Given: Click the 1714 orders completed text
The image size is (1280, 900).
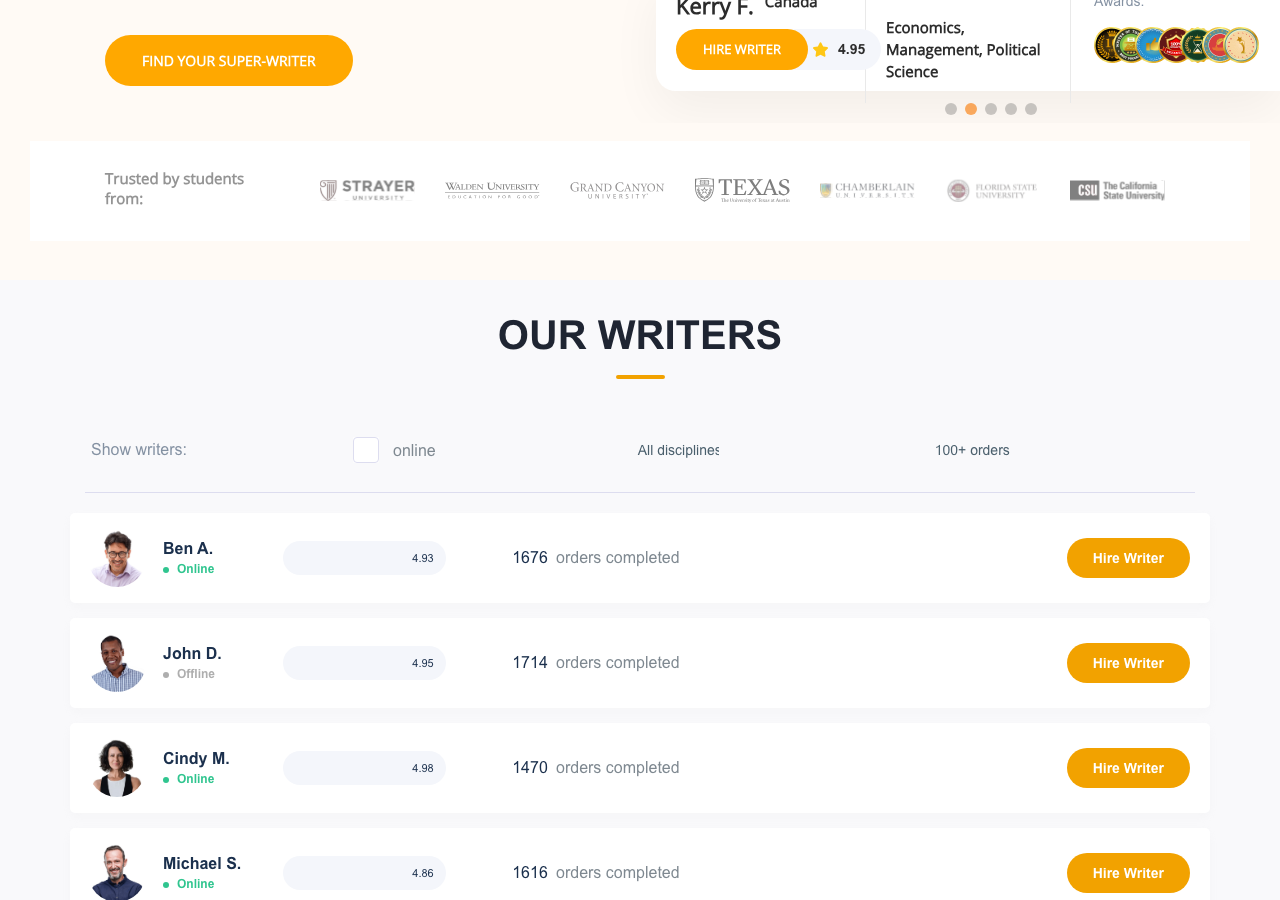Looking at the screenshot, I should (x=596, y=663).
